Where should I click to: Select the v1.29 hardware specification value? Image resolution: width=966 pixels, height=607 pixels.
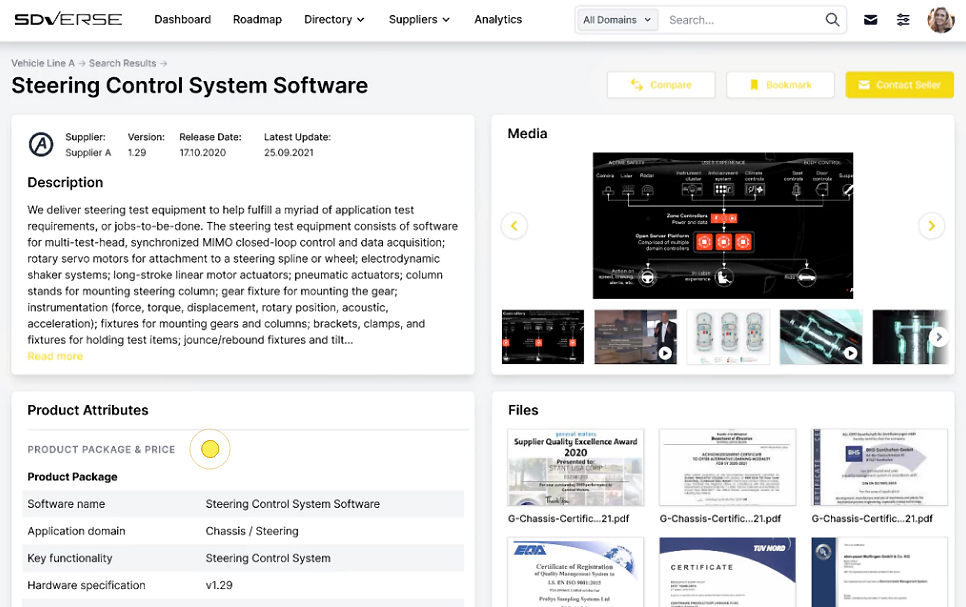point(219,585)
